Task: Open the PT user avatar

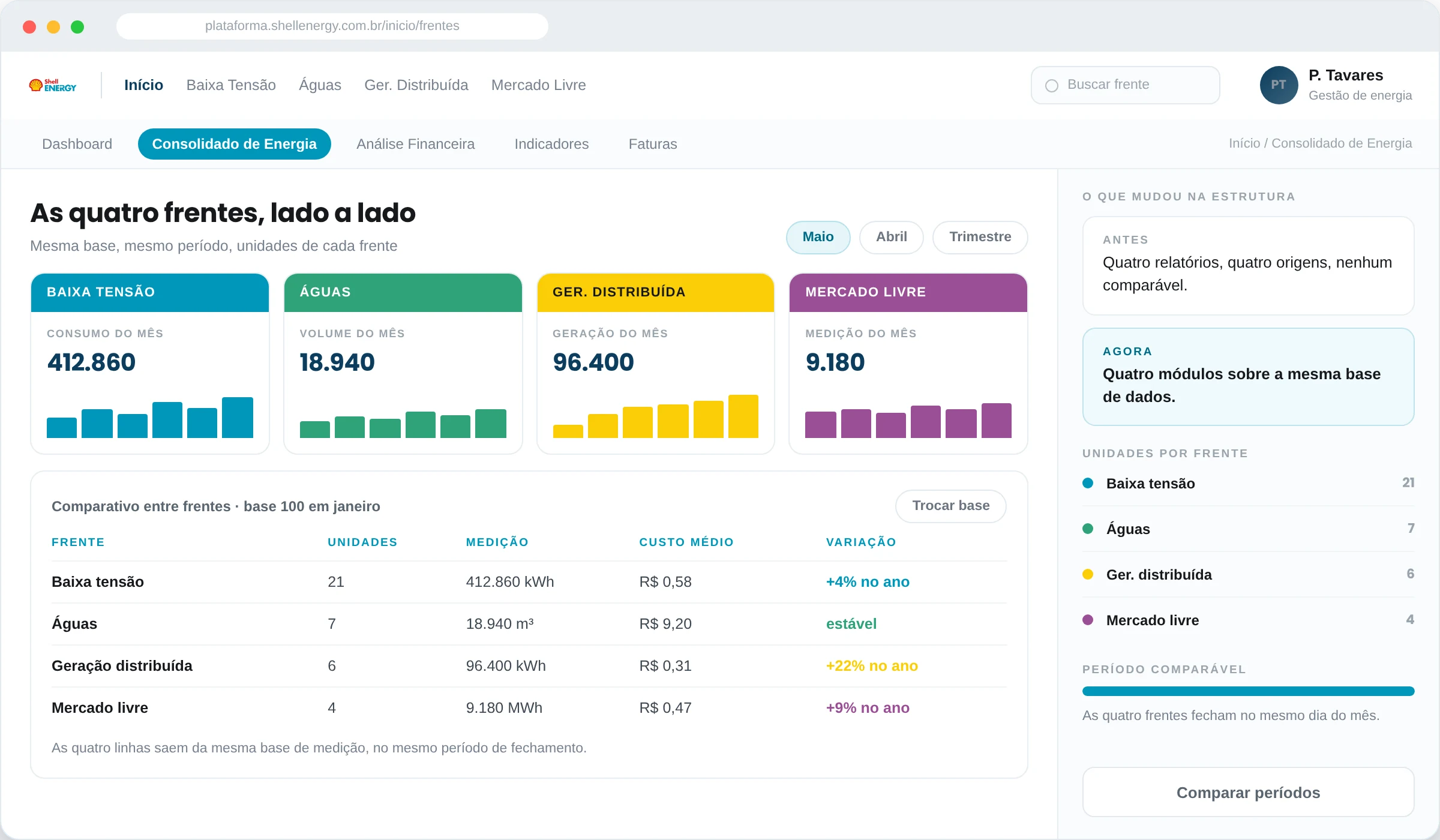Action: (1279, 85)
